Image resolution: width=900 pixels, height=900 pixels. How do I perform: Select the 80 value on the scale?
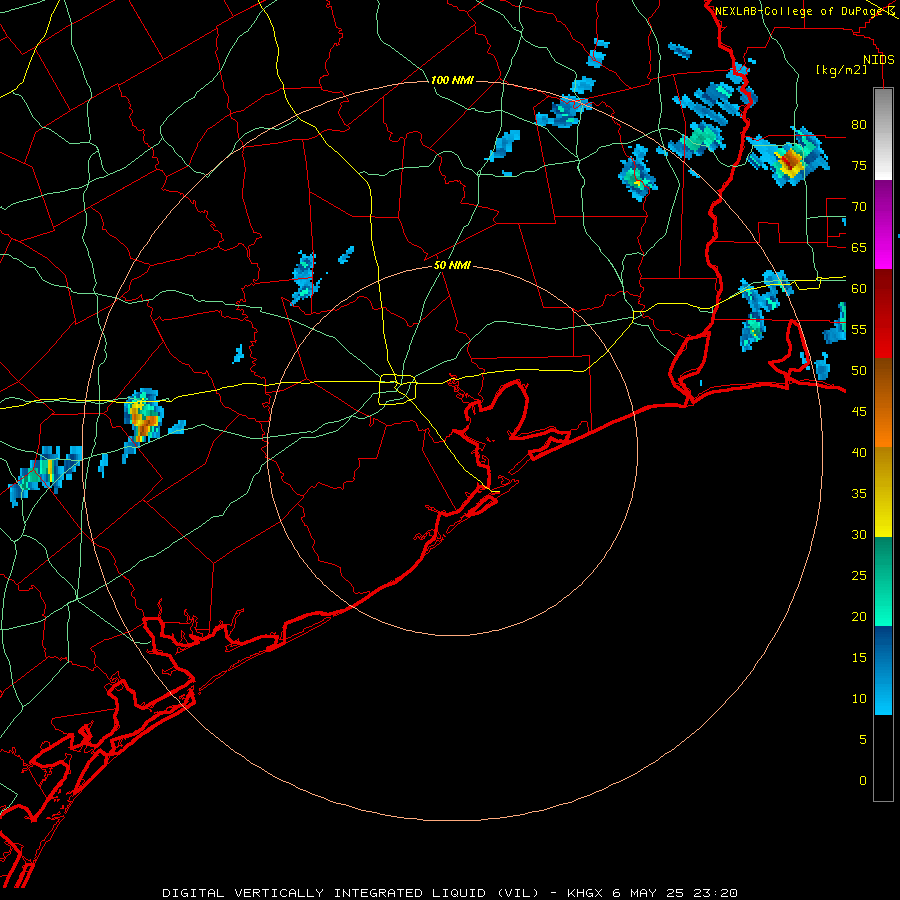(x=859, y=125)
